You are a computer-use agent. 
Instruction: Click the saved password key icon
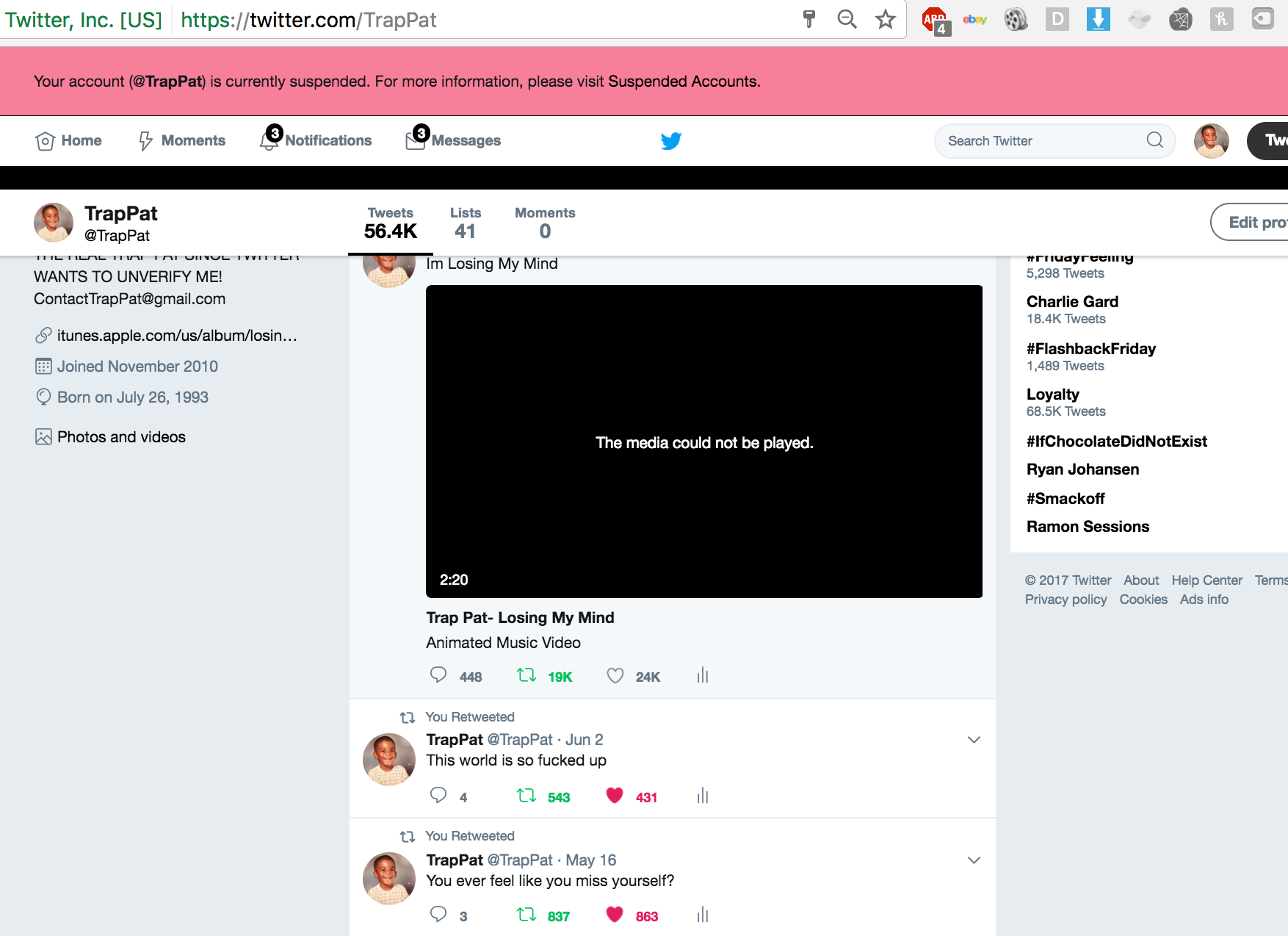tap(809, 19)
